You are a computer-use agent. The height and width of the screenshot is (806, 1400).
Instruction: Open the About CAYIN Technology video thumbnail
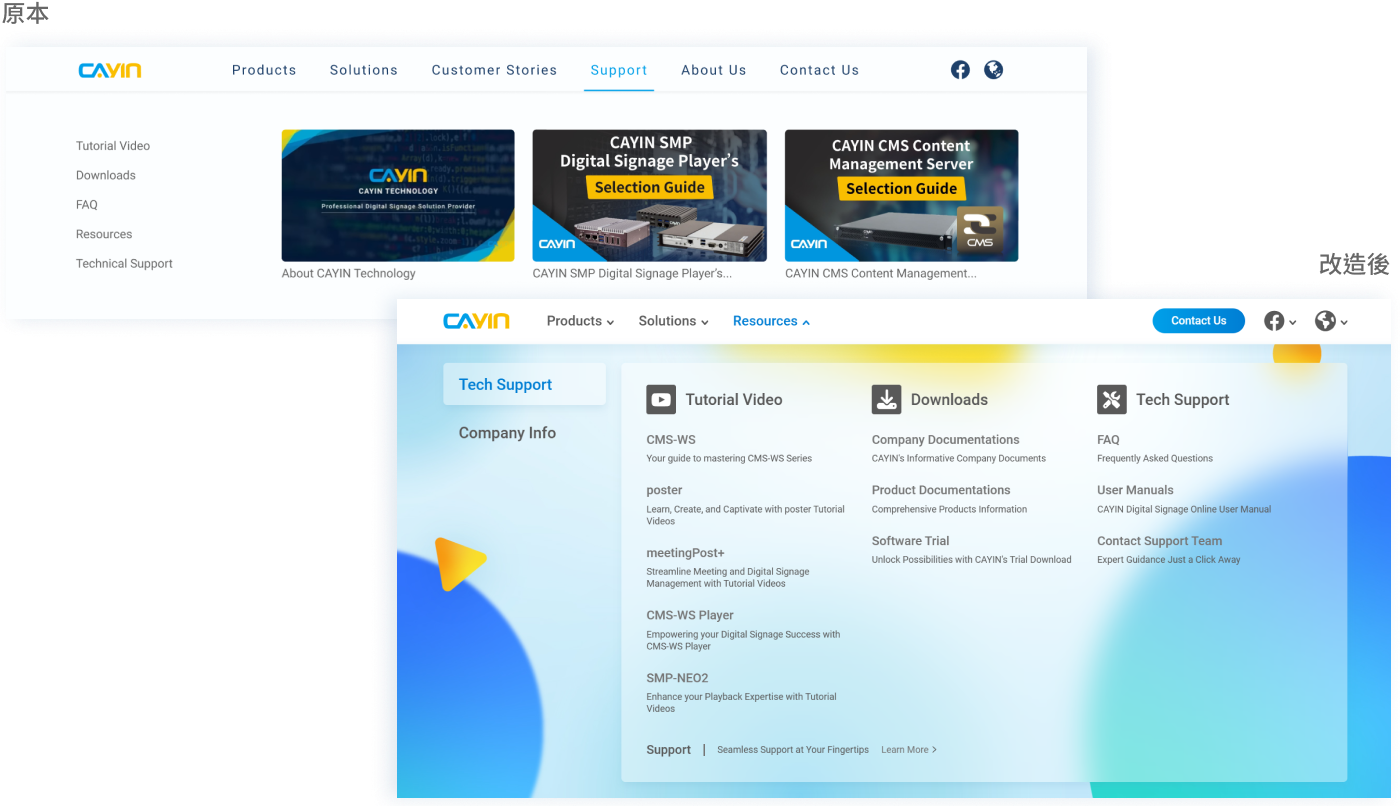tap(398, 195)
